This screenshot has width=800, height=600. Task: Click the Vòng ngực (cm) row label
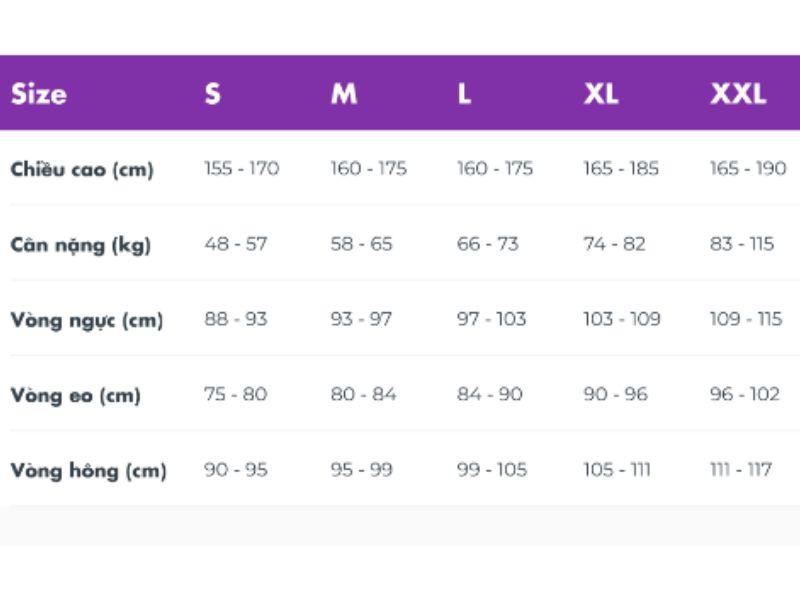point(86,320)
